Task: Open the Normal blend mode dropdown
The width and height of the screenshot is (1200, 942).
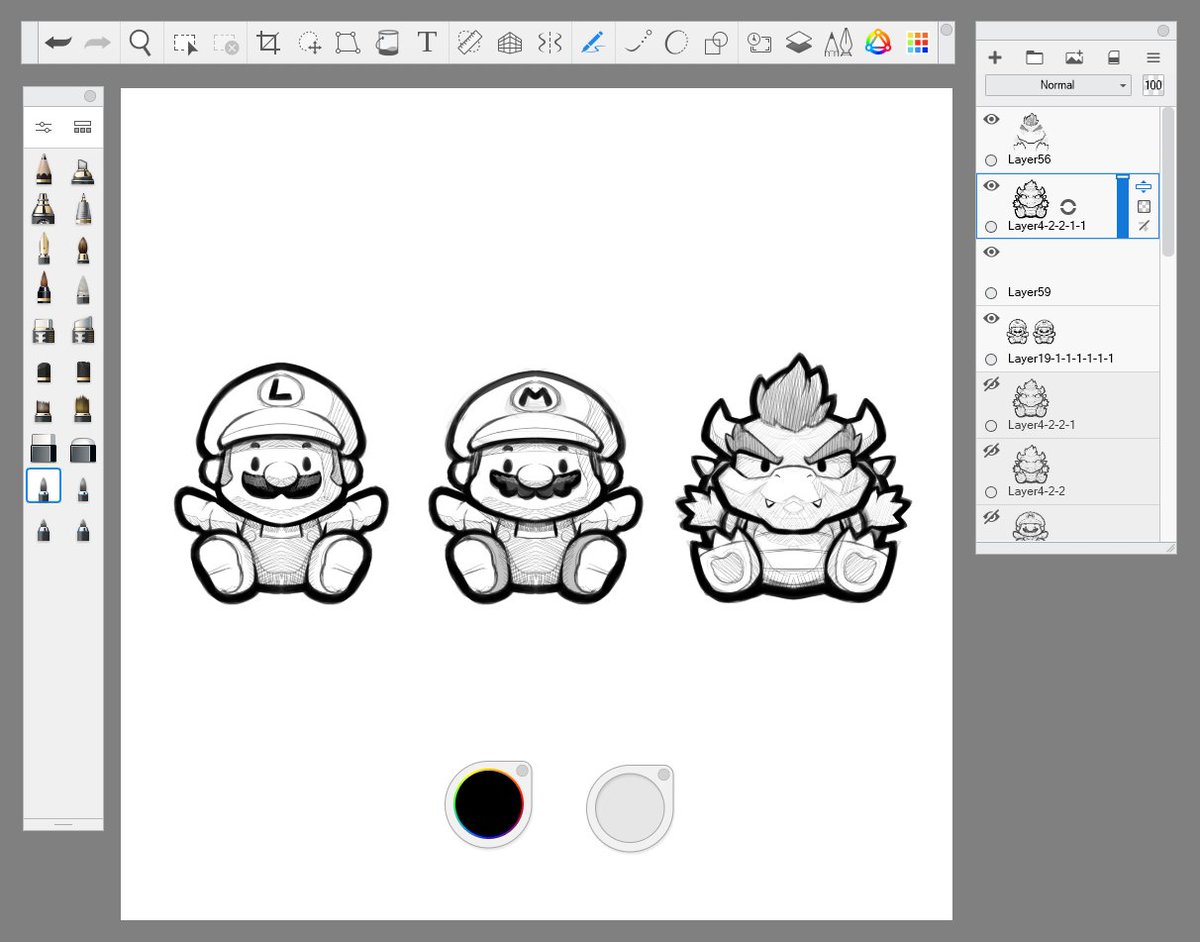Action: coord(1058,85)
